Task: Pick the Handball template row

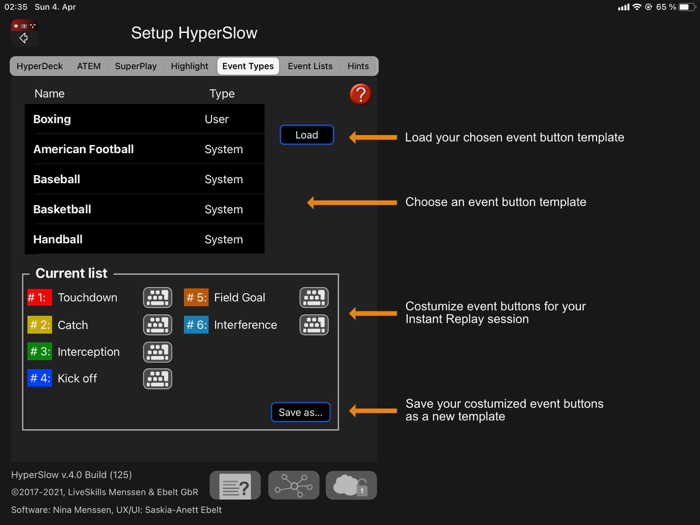Action: click(x=145, y=239)
